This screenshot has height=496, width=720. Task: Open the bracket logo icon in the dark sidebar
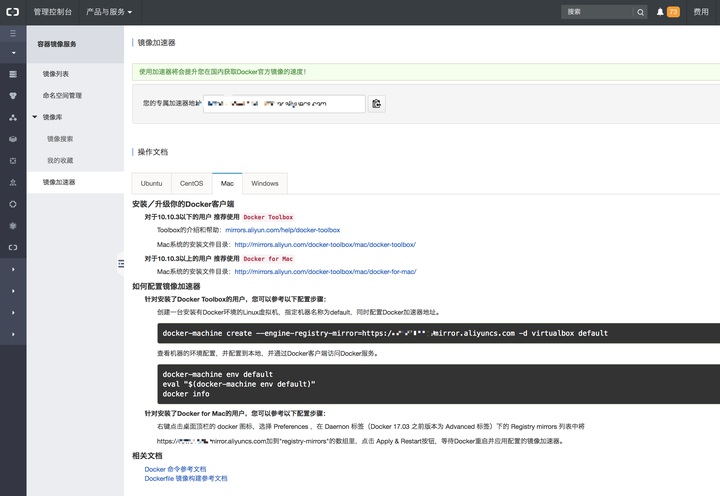13,248
